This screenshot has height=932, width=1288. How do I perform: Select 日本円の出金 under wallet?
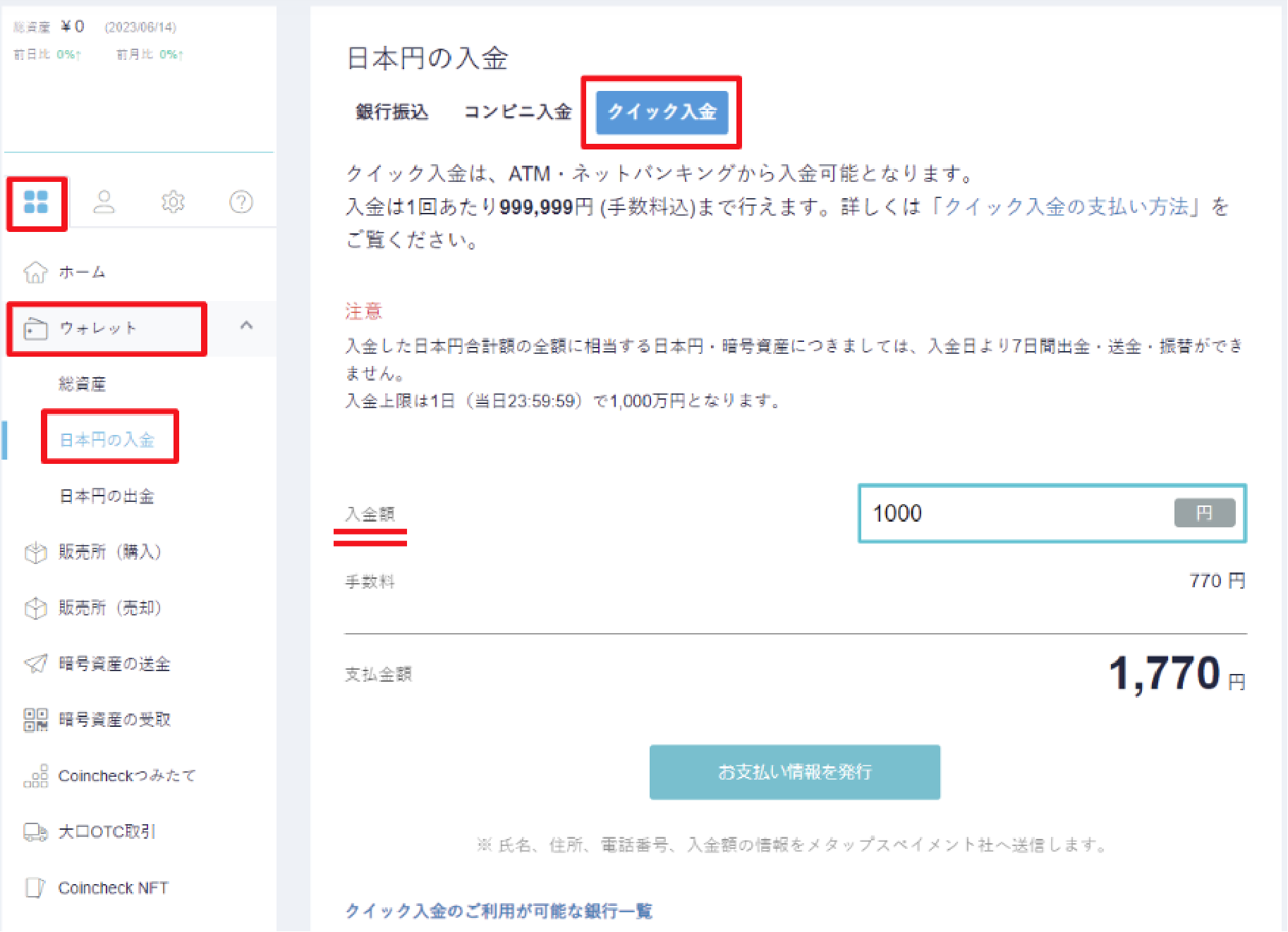coord(107,496)
